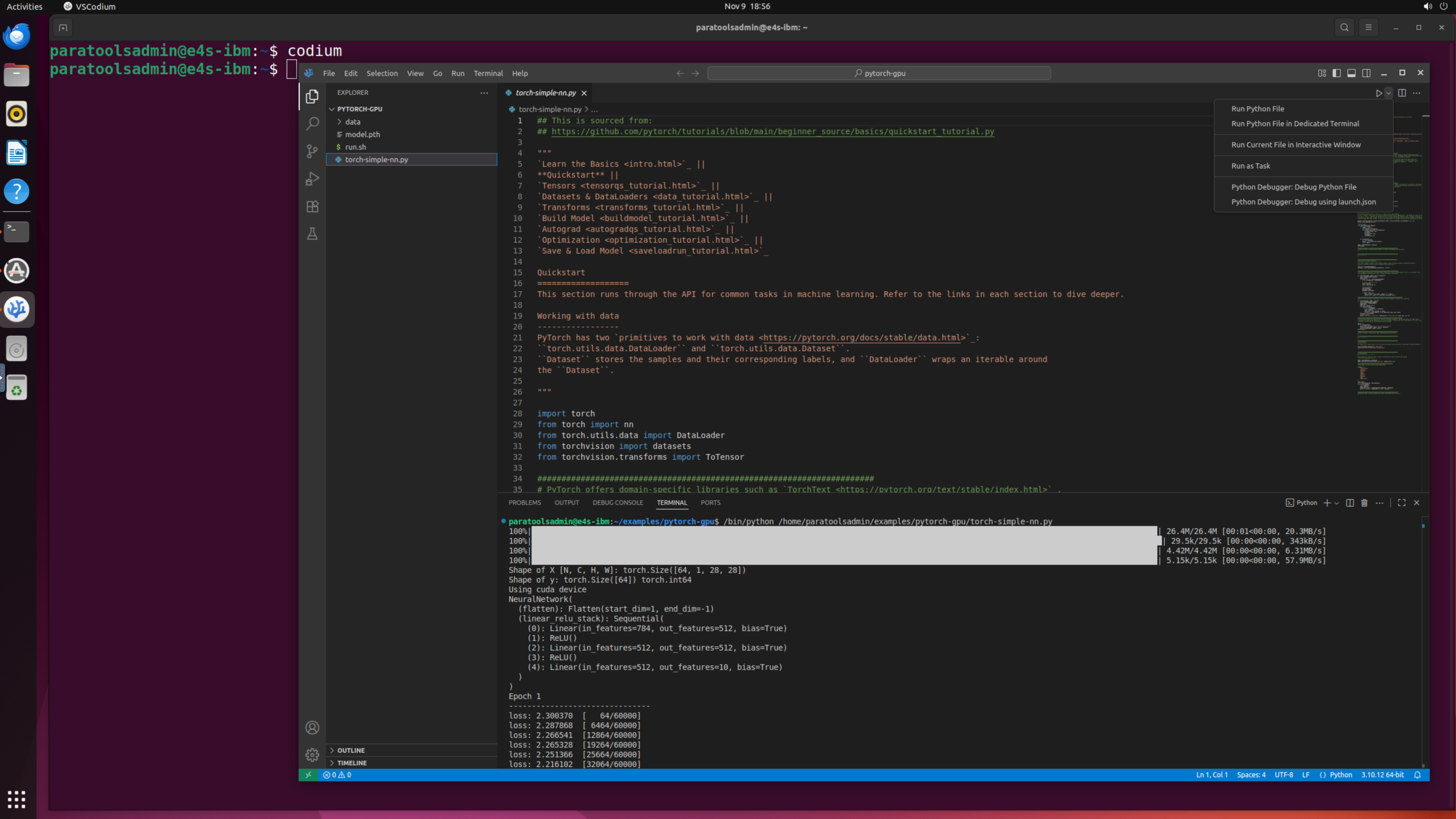Click the split editor right icon
The width and height of the screenshot is (1456, 819).
coord(1402,93)
